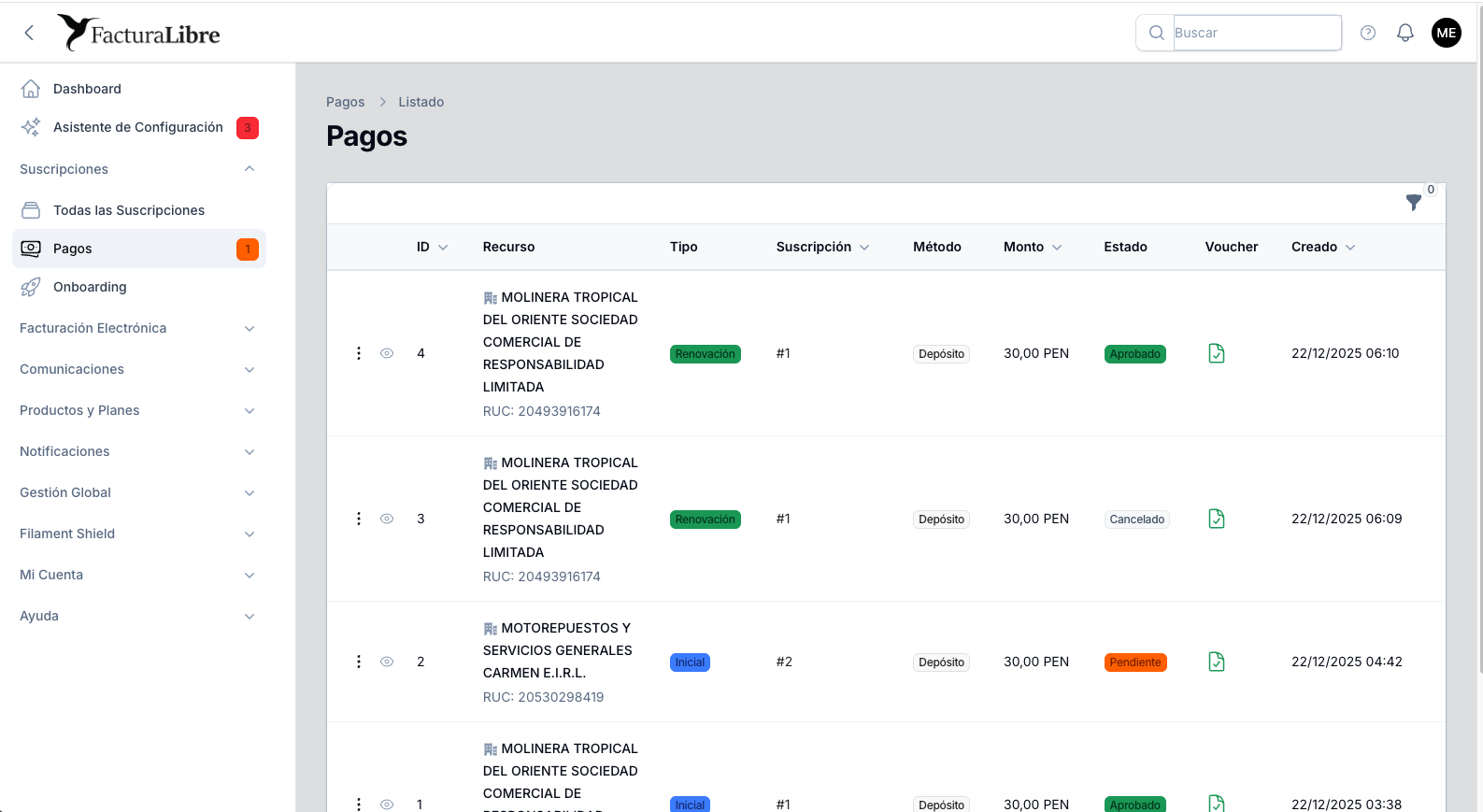Viewport: 1483px width, 812px height.
Task: Expand the Productos y Planes section
Action: point(250,410)
